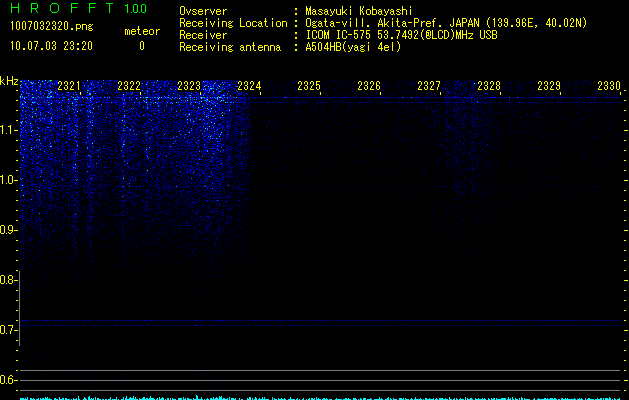Image resolution: width=629 pixels, height=400 pixels.
Task: Click the 1.1 kHz axis label
Action: point(8,130)
